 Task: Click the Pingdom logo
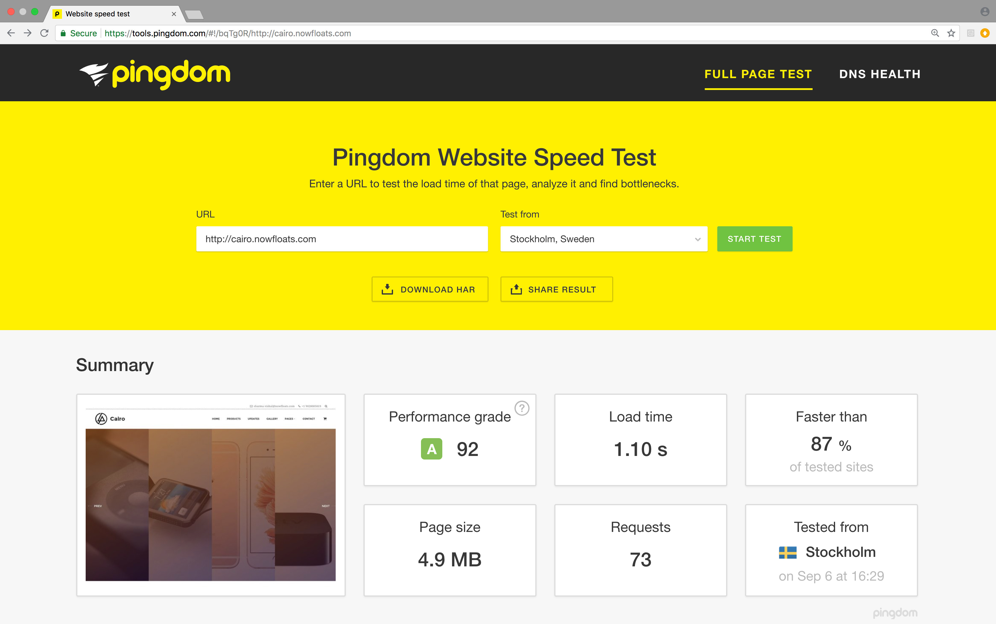(x=154, y=74)
